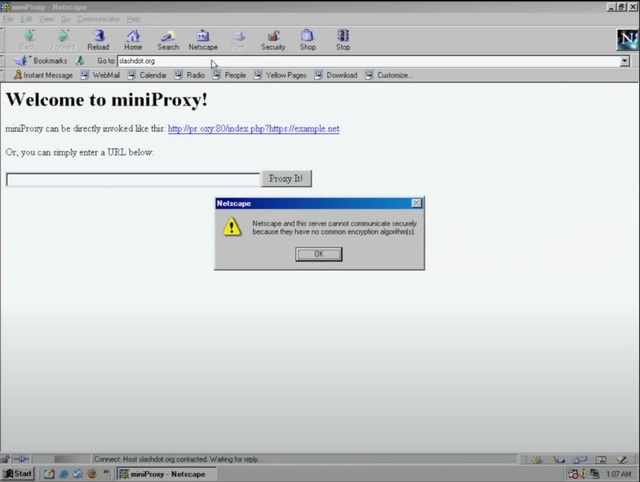
Task: Click the Netscape N logo throbber
Action: (627, 40)
